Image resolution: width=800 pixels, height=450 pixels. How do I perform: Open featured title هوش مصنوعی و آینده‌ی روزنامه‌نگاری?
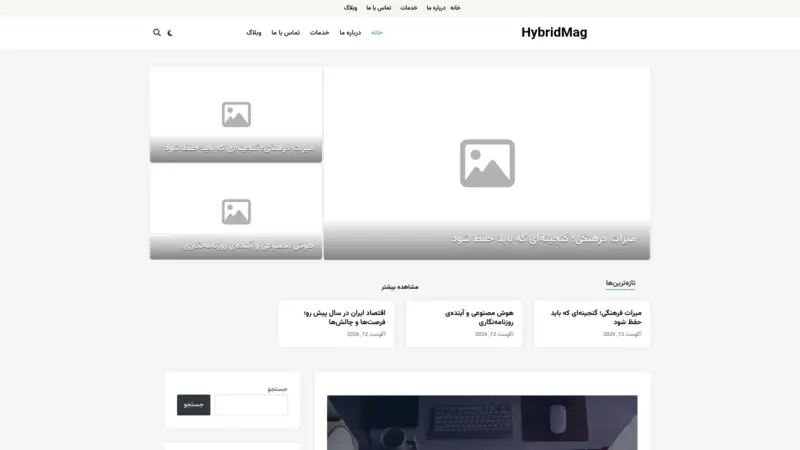249,245
